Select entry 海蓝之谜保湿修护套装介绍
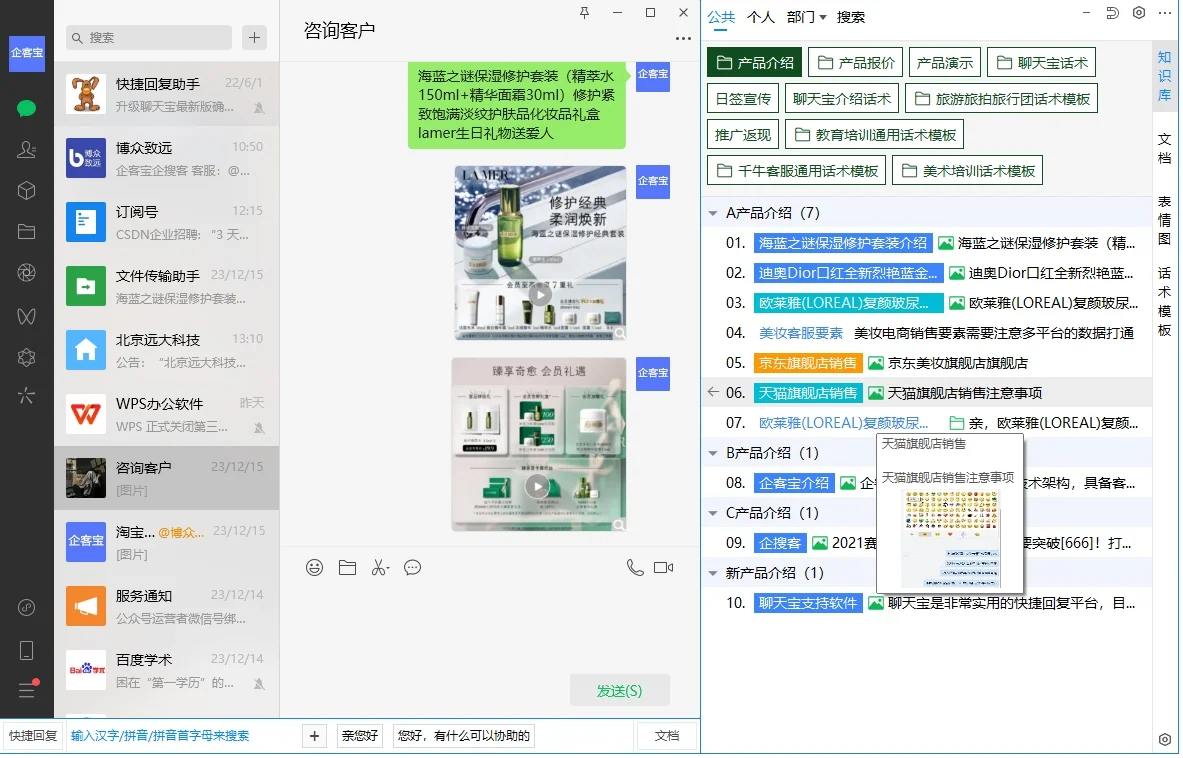The height and width of the screenshot is (758, 1183). (x=845, y=244)
